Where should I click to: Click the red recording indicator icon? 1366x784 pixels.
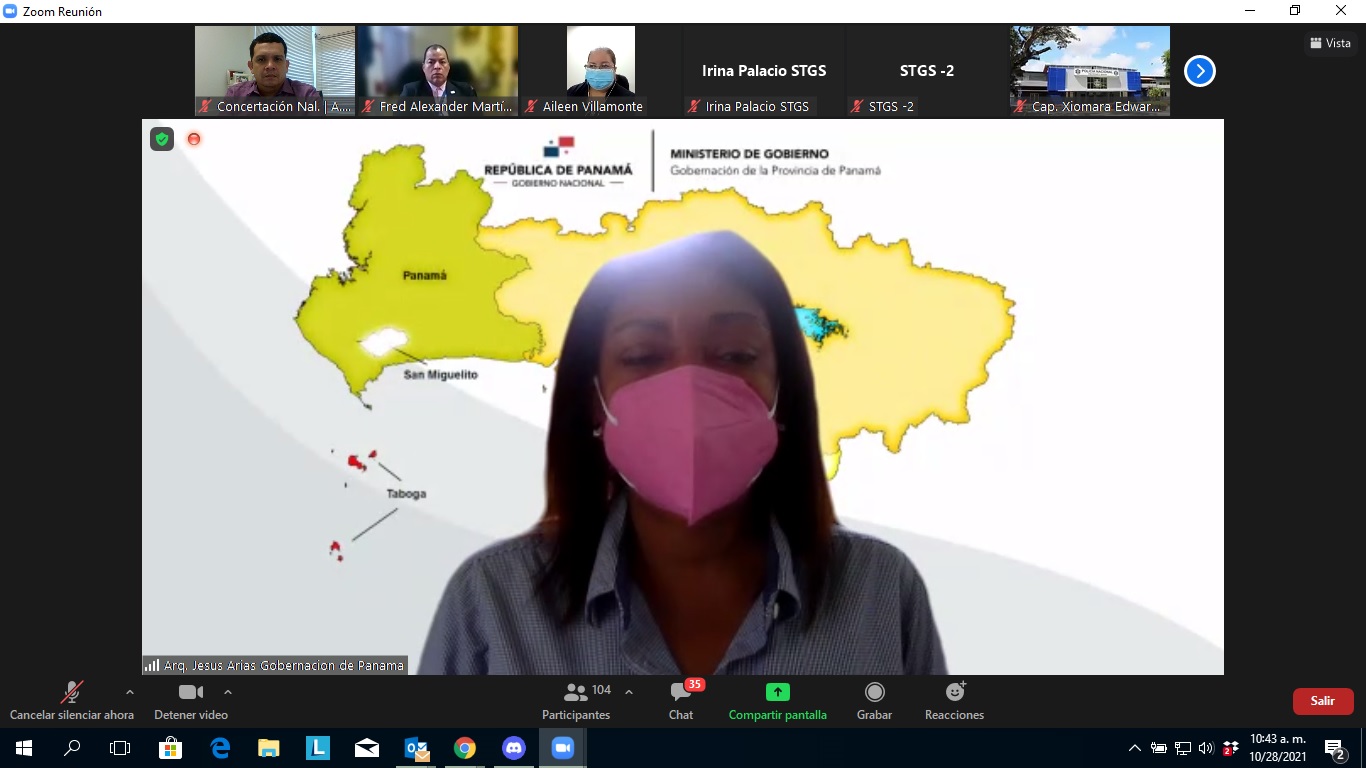194,139
